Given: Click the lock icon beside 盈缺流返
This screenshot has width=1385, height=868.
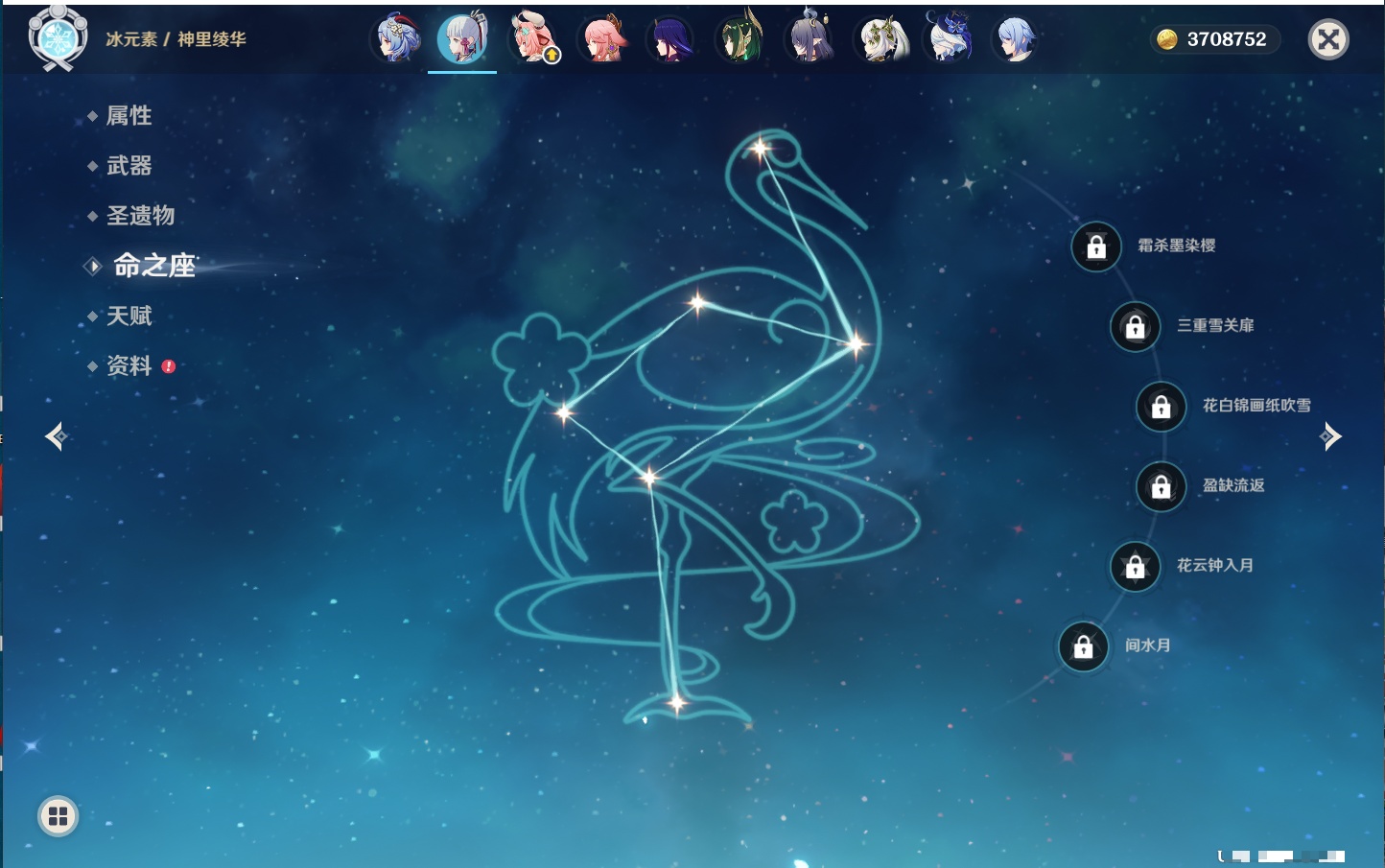Looking at the screenshot, I should pos(1161,486).
